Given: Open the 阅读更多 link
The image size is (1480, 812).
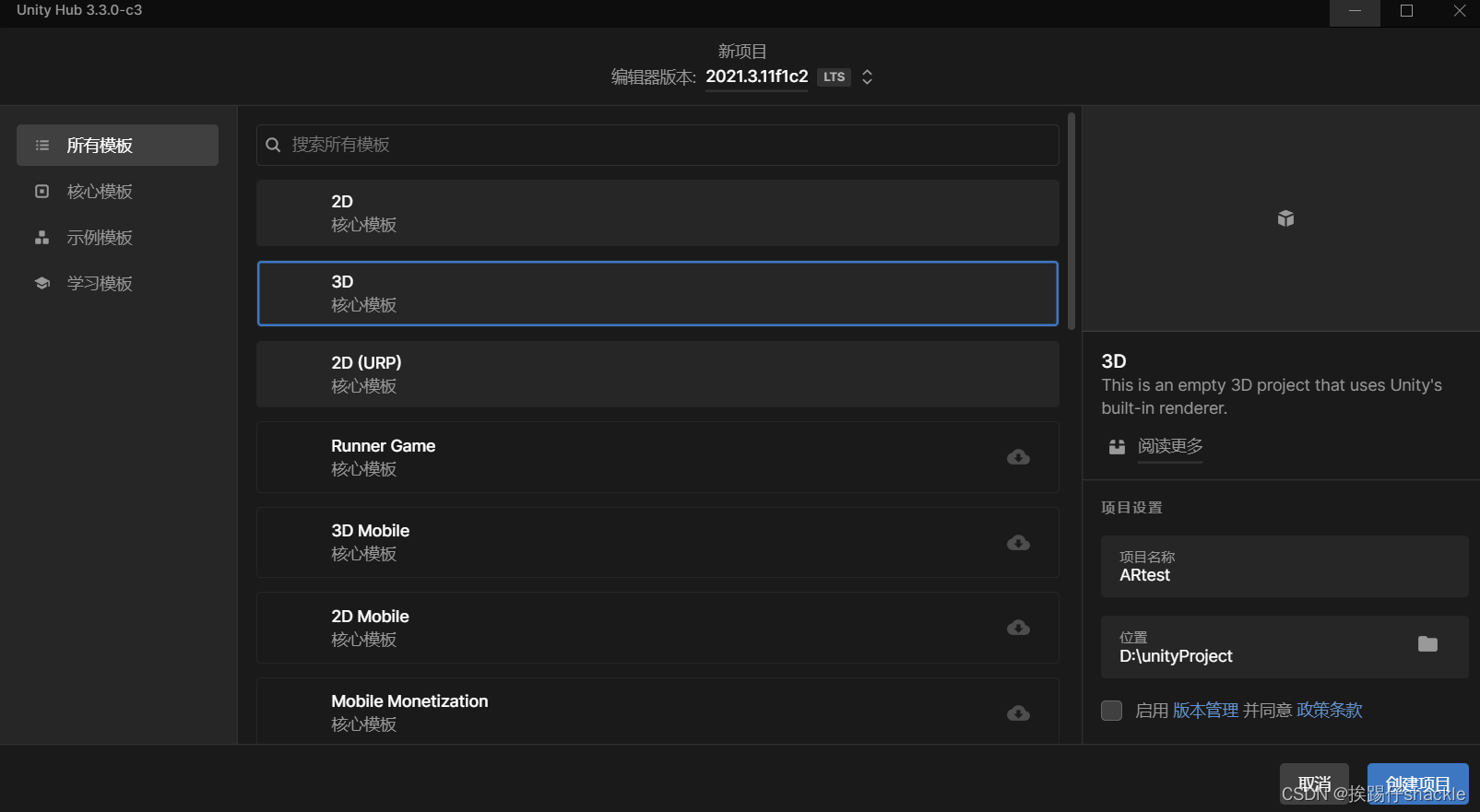Looking at the screenshot, I should point(1170,446).
